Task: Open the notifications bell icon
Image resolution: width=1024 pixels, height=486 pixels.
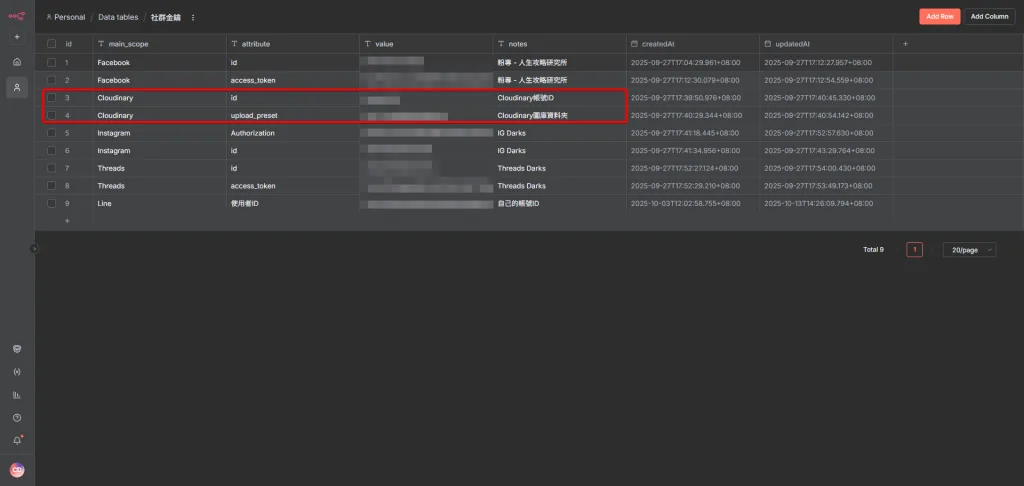Action: pyautogui.click(x=17, y=440)
